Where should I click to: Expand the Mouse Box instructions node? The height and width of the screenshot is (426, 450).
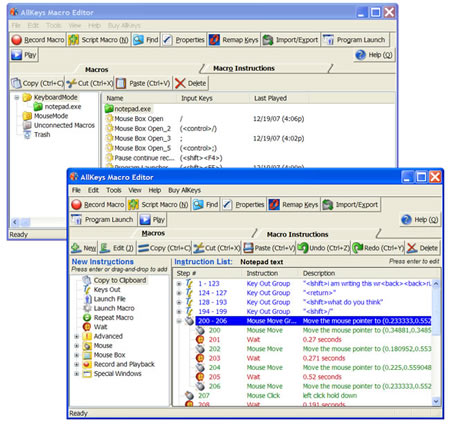coord(77,355)
